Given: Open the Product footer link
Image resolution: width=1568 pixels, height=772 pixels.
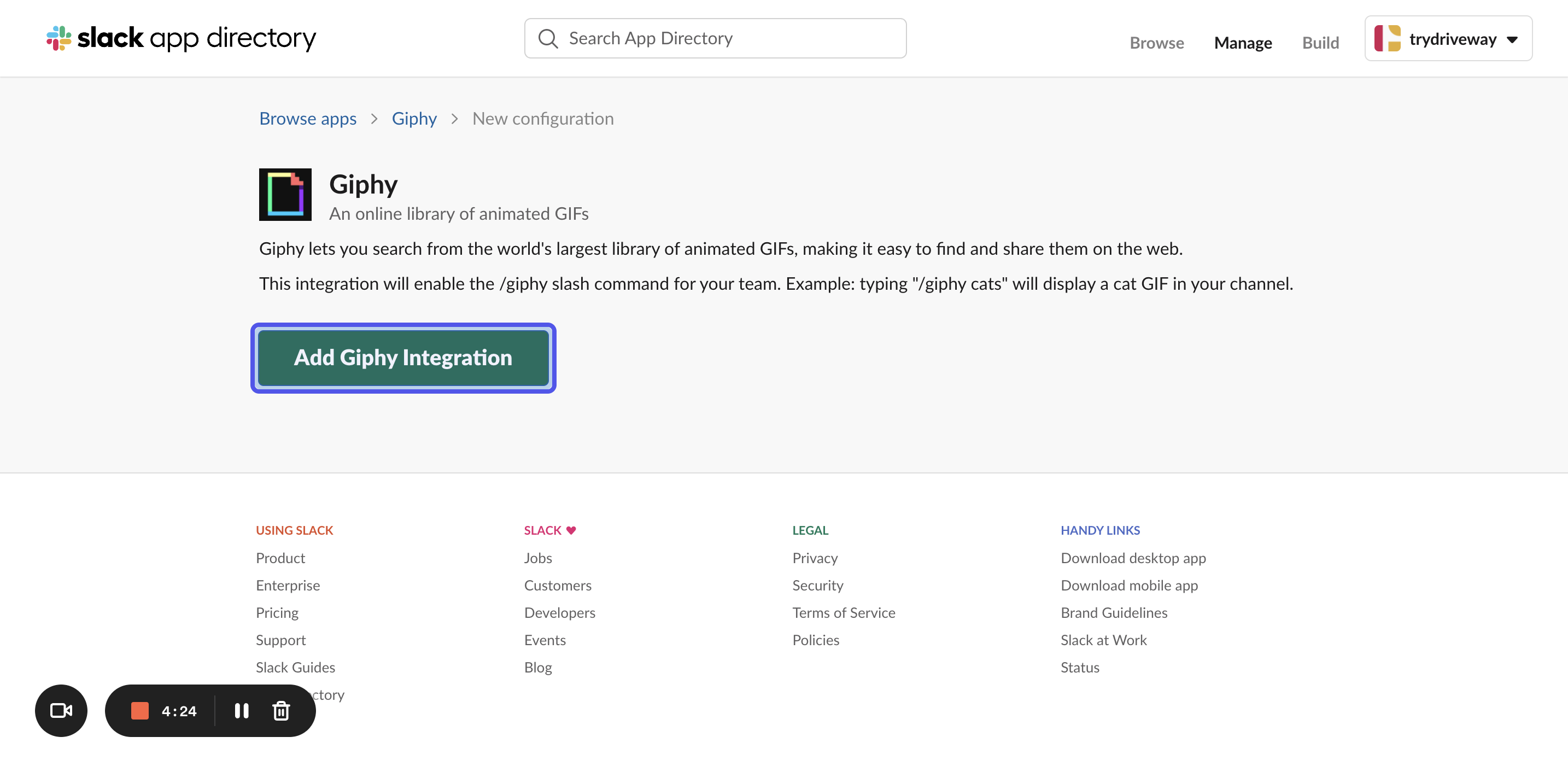Looking at the screenshot, I should pos(280,558).
